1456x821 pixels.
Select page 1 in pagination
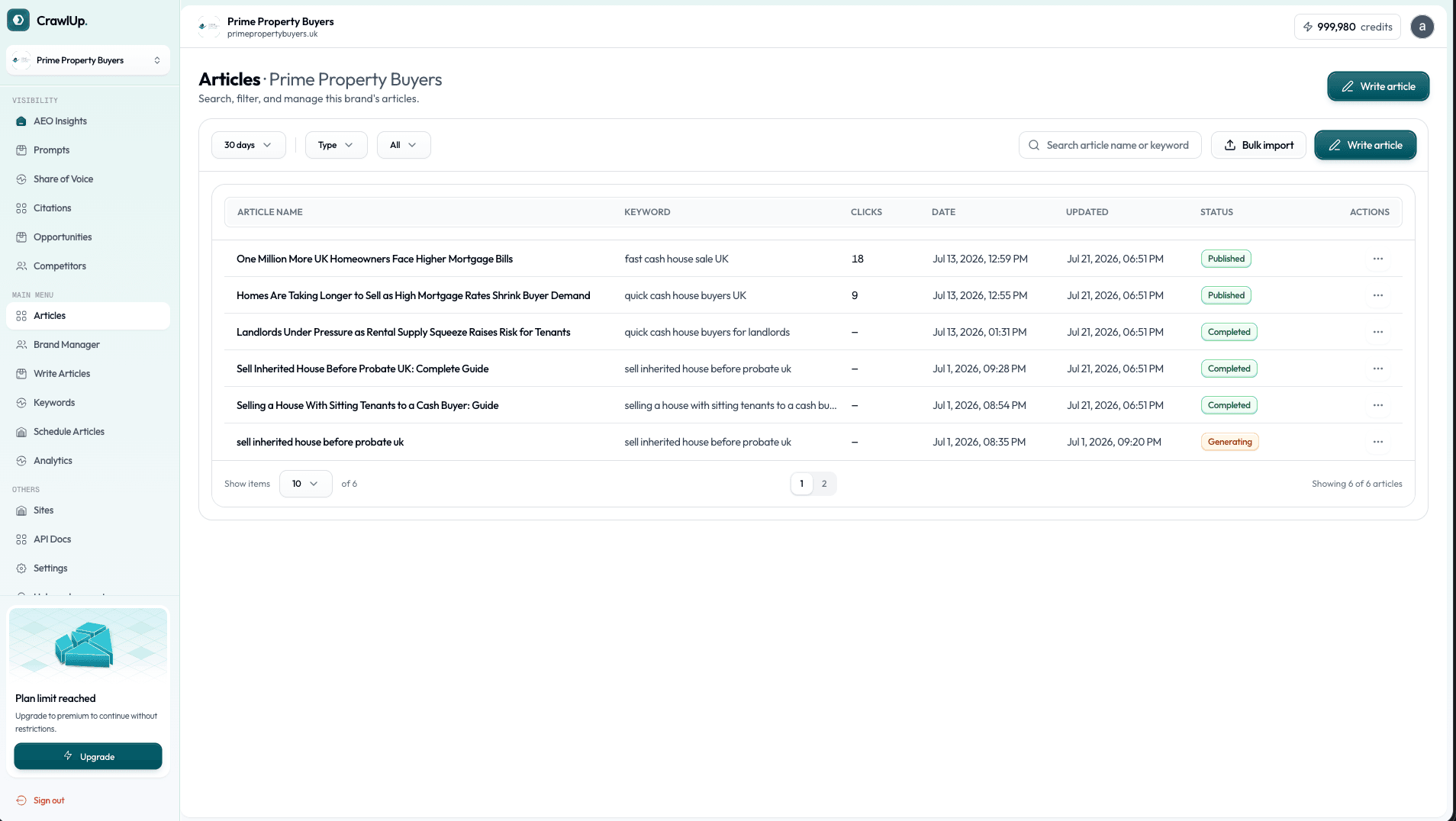tap(801, 484)
